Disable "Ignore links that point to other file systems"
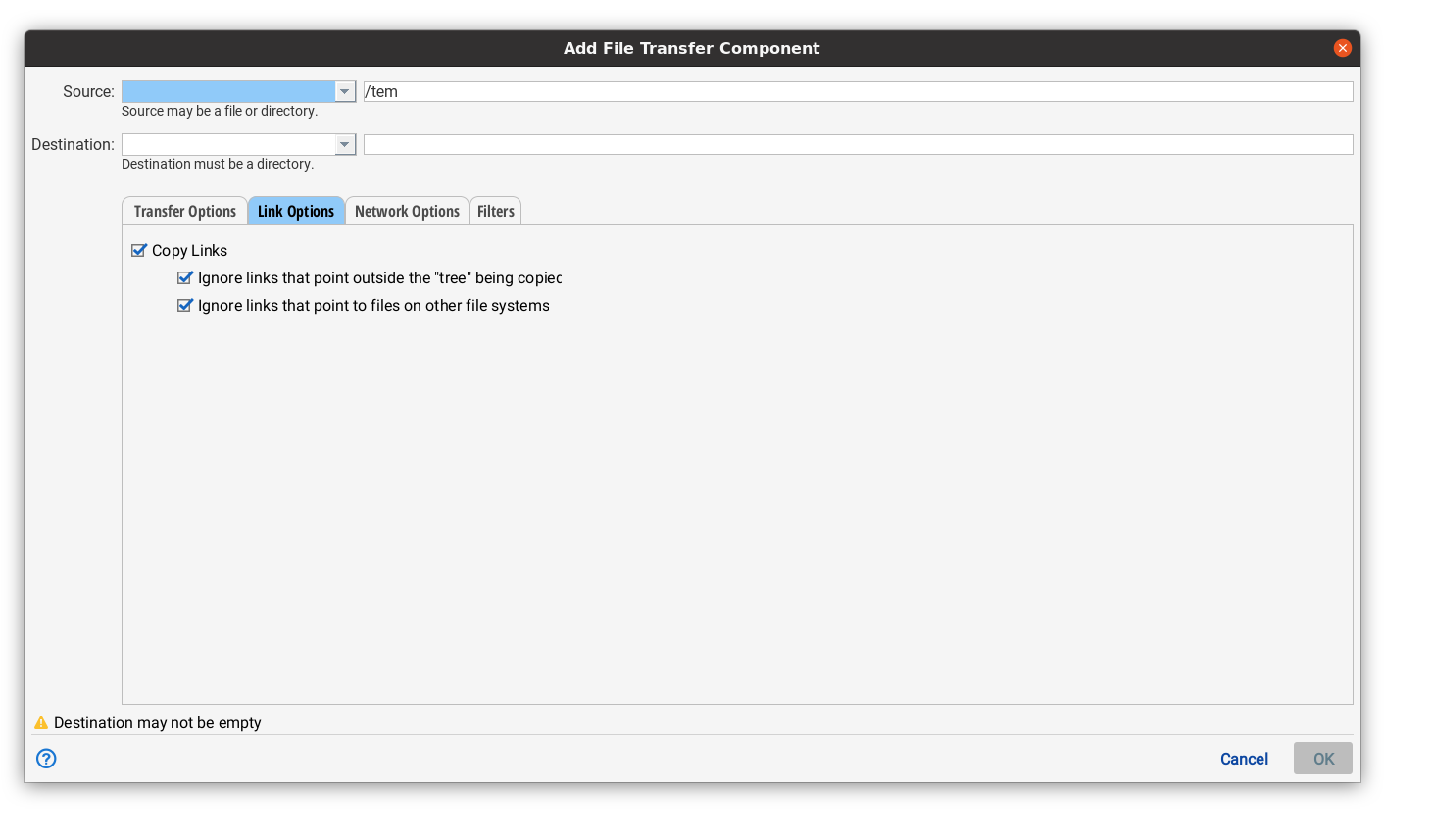The width and height of the screenshot is (1433, 840). pyautogui.click(x=185, y=305)
